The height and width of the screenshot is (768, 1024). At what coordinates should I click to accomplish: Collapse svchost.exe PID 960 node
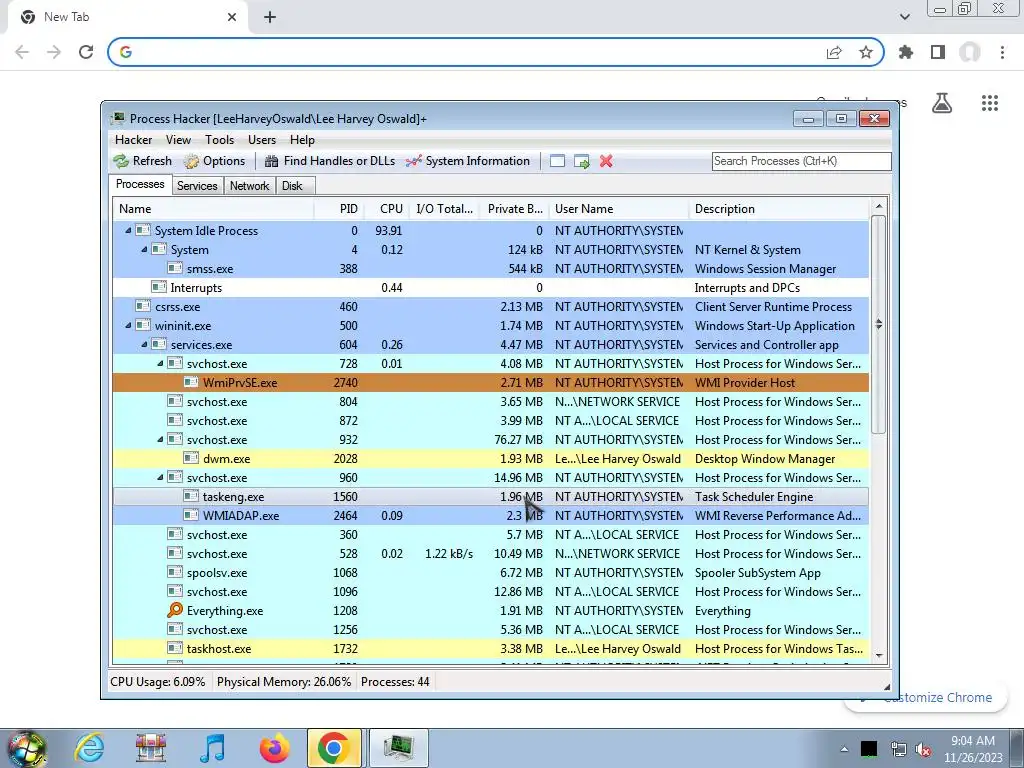pyautogui.click(x=160, y=477)
